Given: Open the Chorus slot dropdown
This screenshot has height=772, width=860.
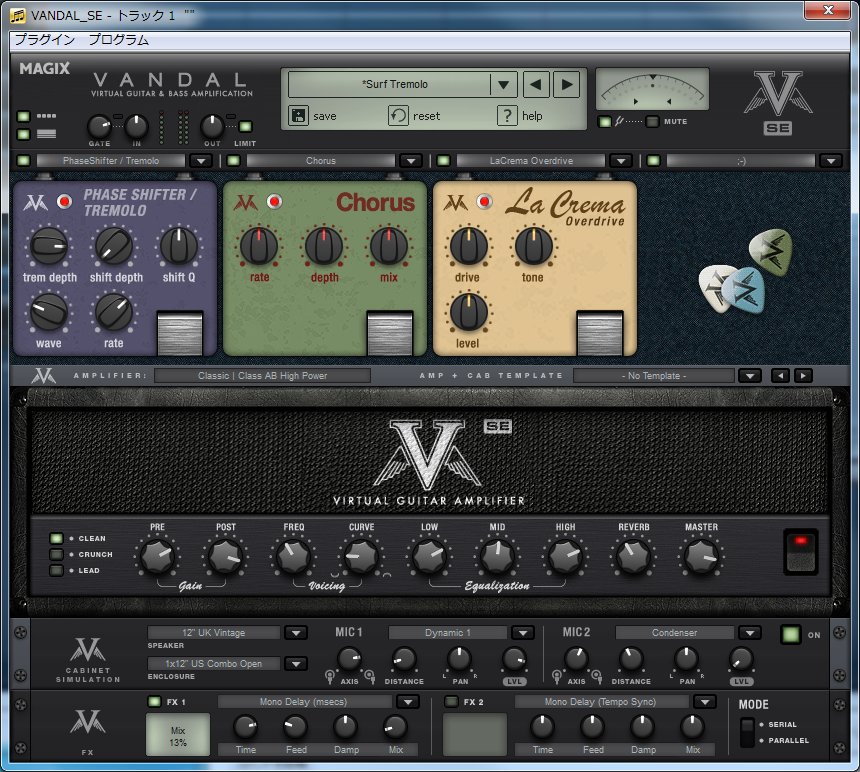Looking at the screenshot, I should [410, 161].
